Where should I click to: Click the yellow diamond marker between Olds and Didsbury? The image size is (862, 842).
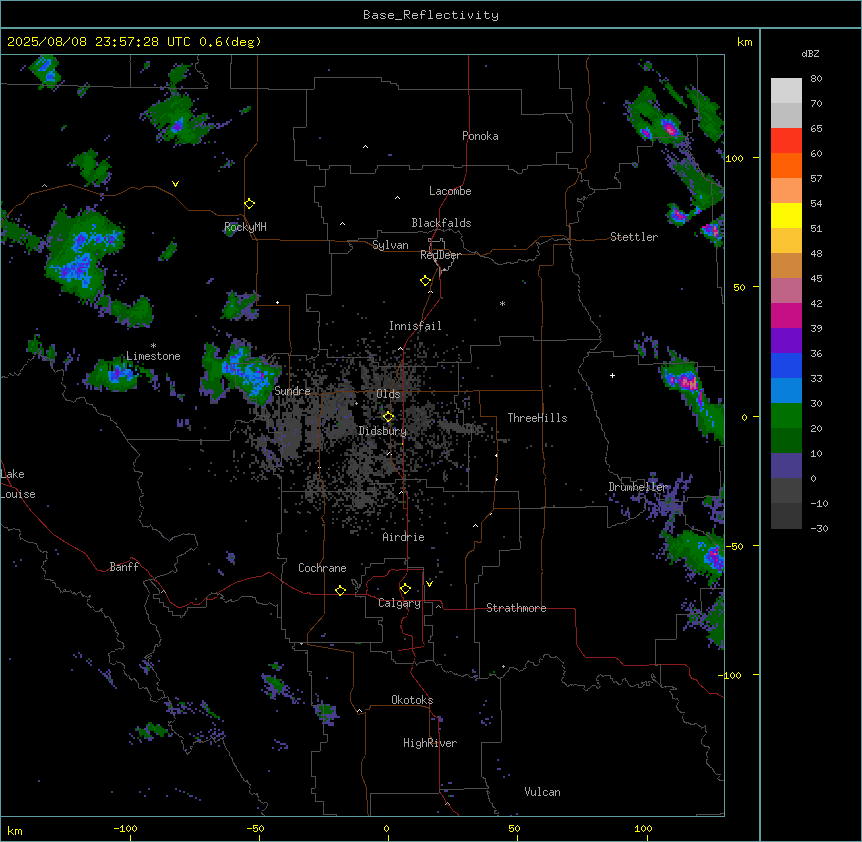tap(389, 417)
